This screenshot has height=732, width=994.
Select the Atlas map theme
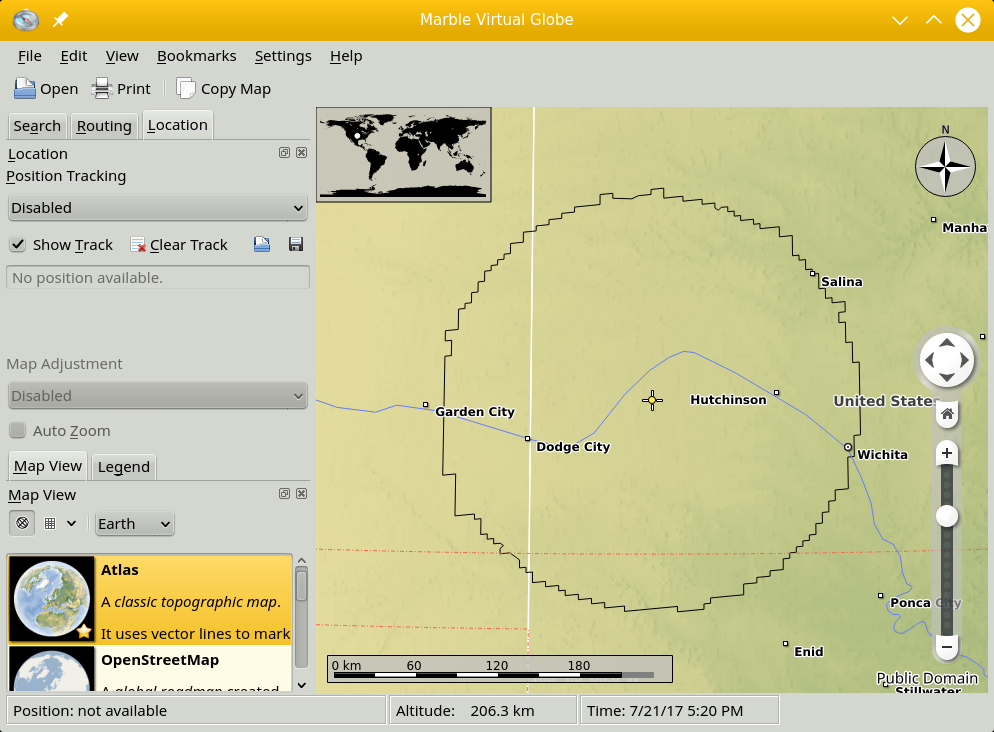click(x=150, y=600)
